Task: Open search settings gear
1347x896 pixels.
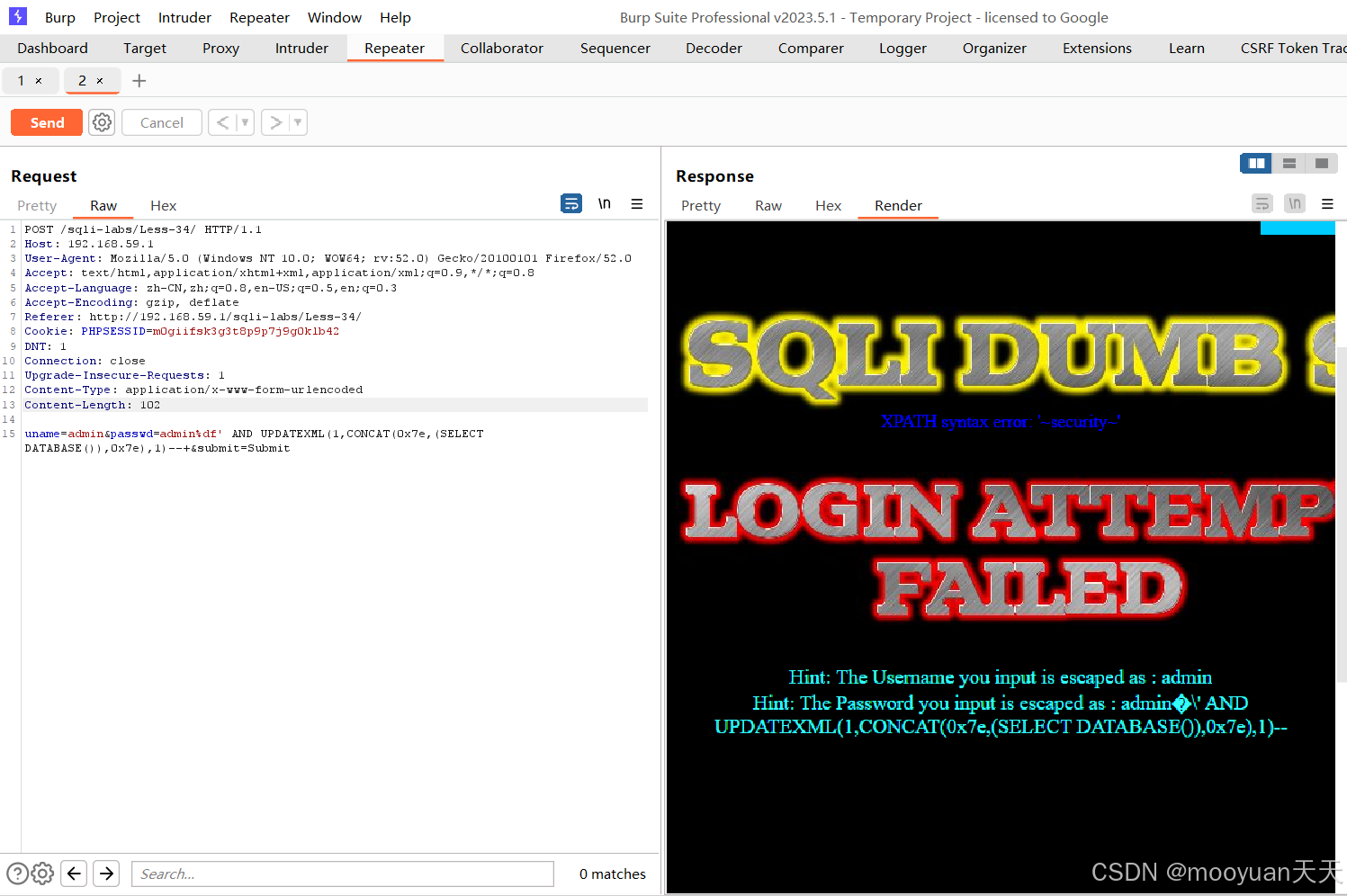Action: click(42, 874)
